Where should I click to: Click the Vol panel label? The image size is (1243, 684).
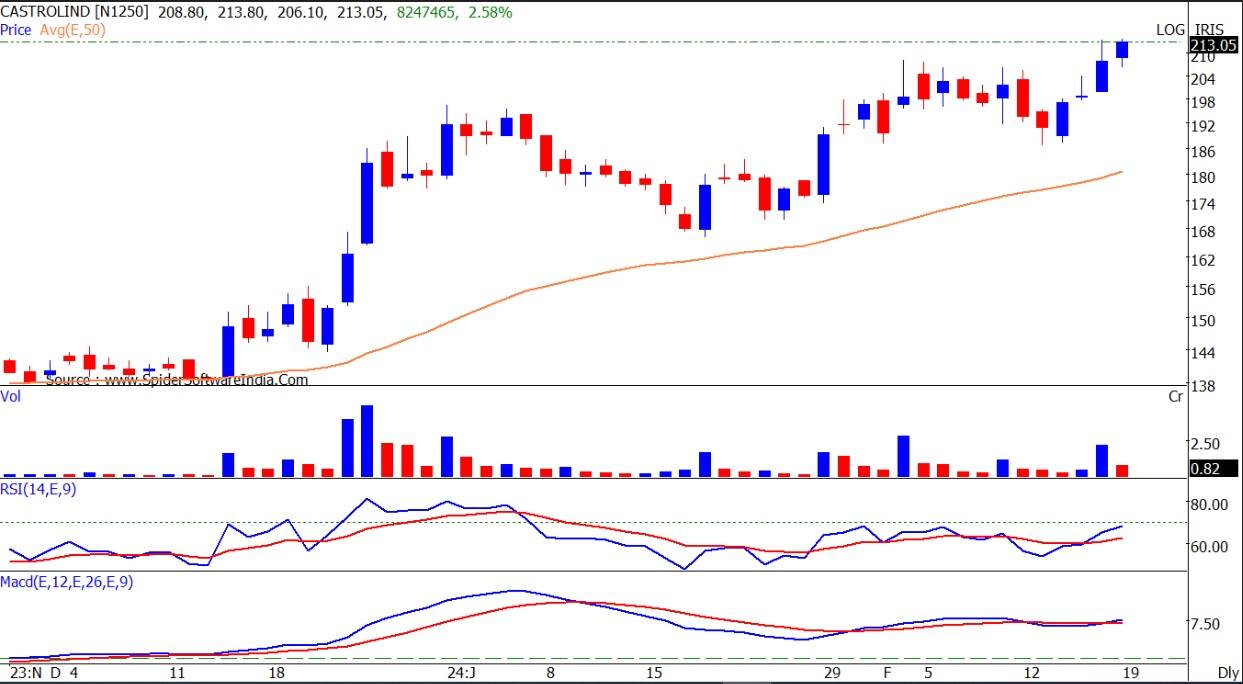click(11, 397)
